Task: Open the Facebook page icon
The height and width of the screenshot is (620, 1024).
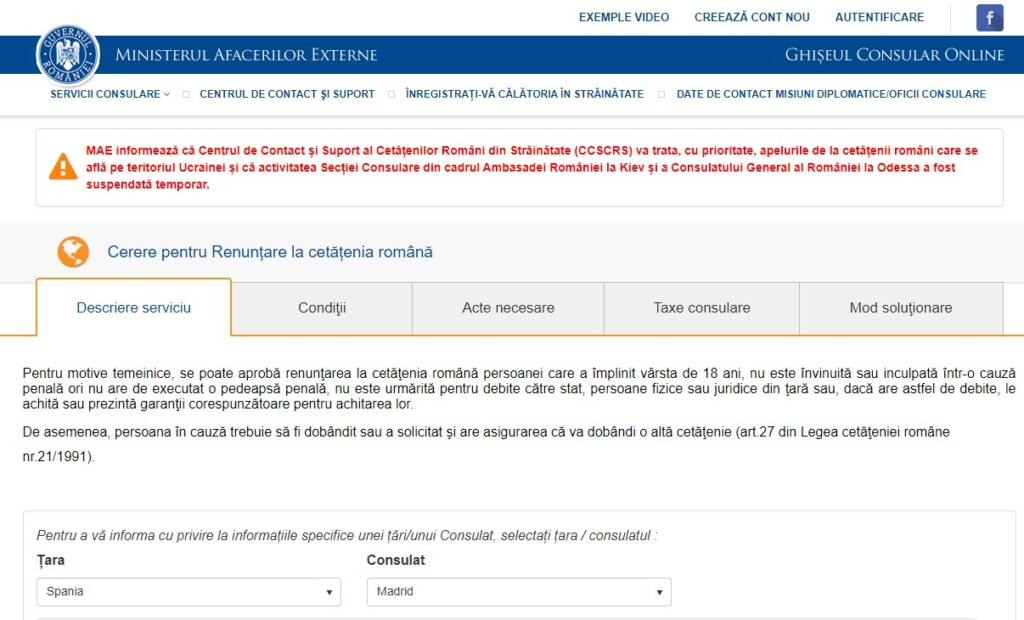Action: (x=989, y=18)
